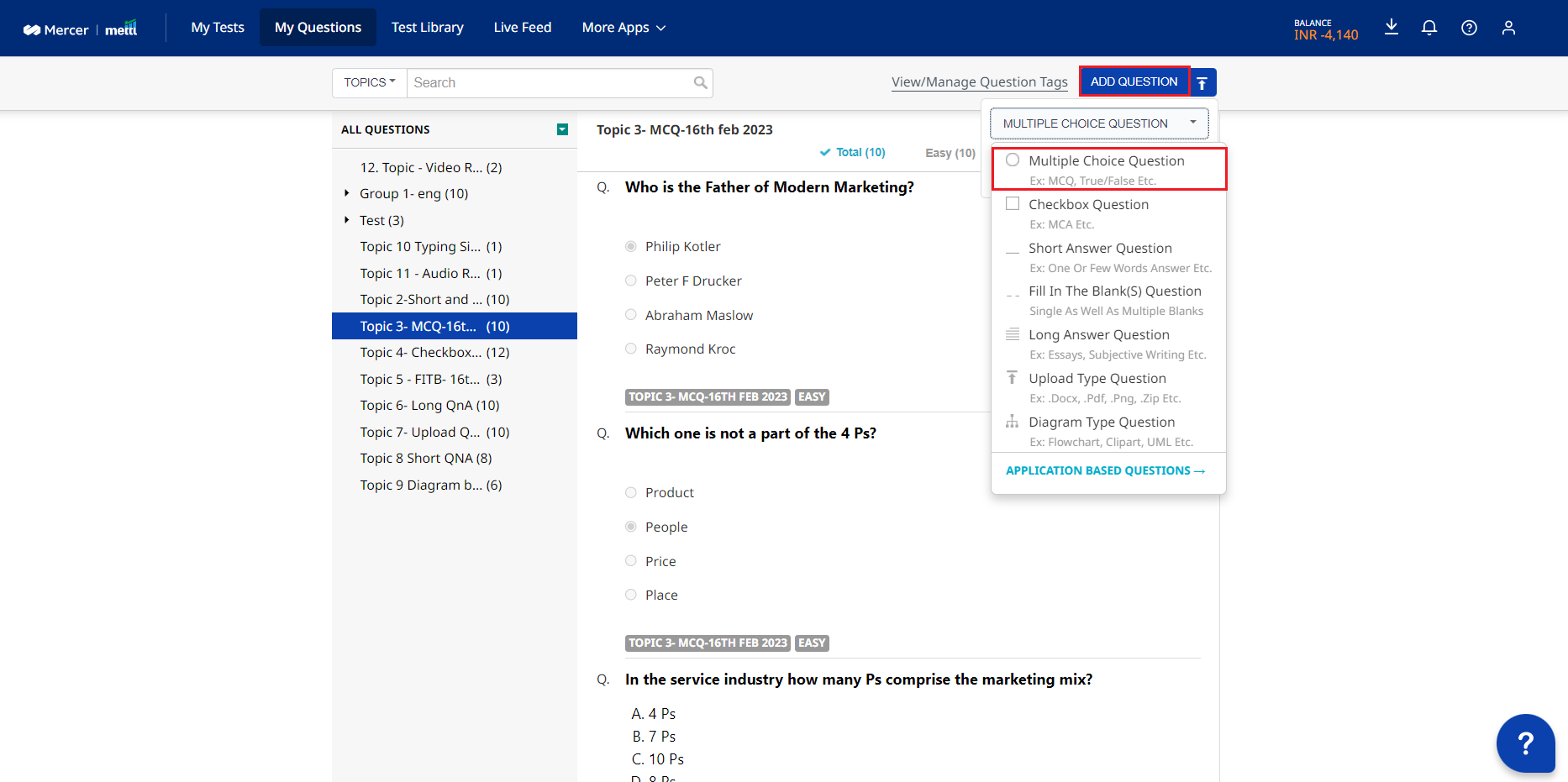Select the Price radio option
The height and width of the screenshot is (782, 1568).
pyautogui.click(x=631, y=561)
